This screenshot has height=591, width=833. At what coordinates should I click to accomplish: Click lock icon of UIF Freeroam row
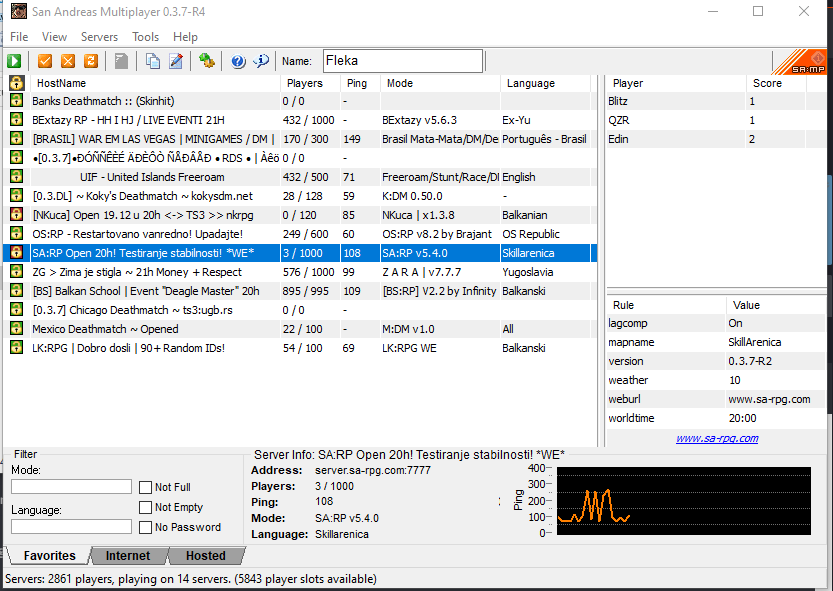(x=16, y=176)
